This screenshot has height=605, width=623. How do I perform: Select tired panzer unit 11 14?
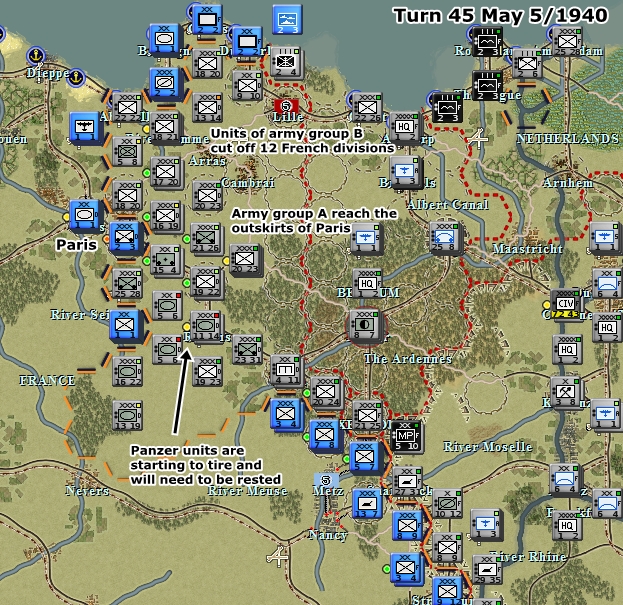(205, 326)
